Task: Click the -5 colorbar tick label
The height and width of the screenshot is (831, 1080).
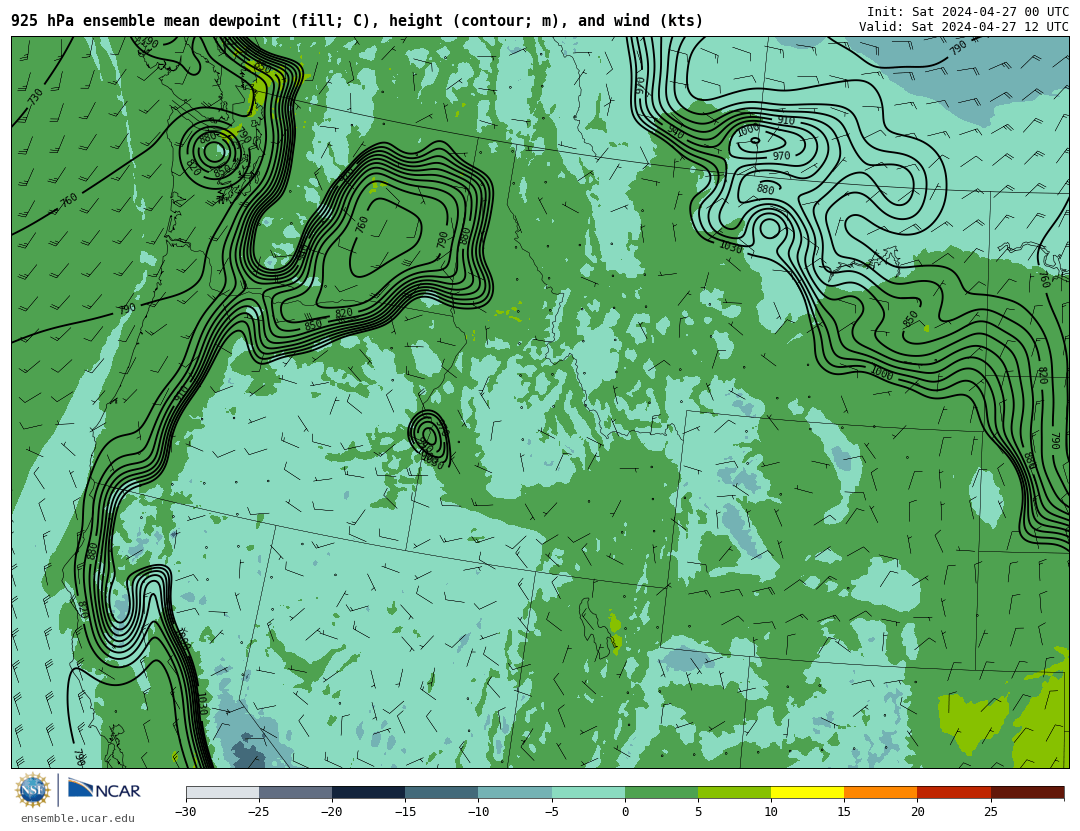Action: point(551,812)
